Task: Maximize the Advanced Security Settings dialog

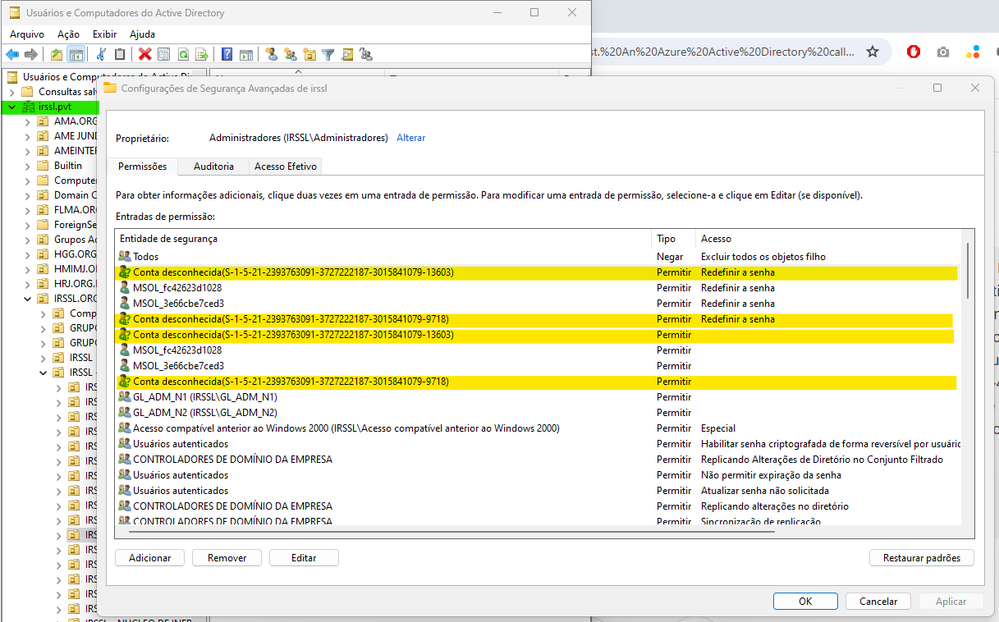Action: click(x=937, y=88)
